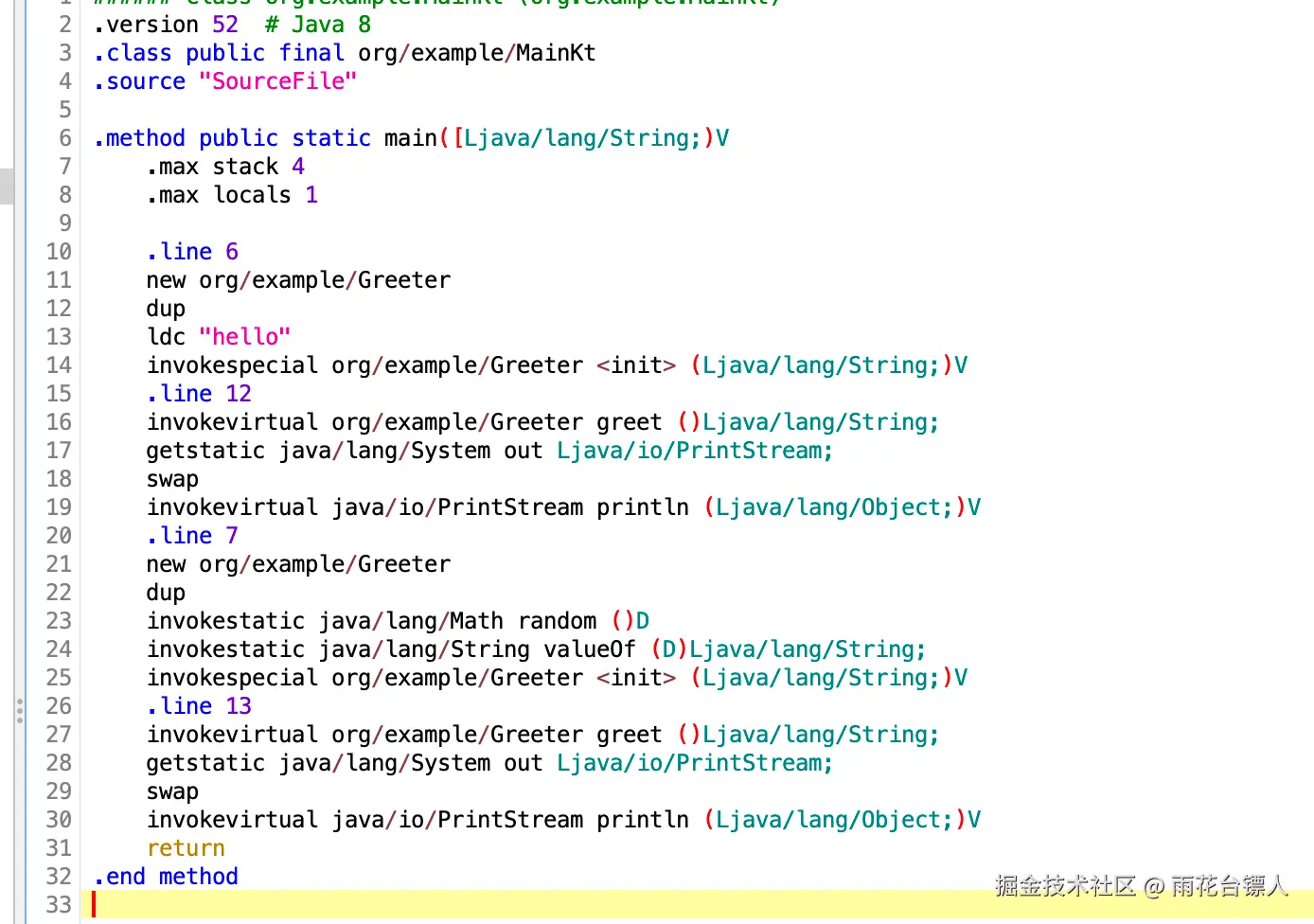Click gutter line number 31

59,848
